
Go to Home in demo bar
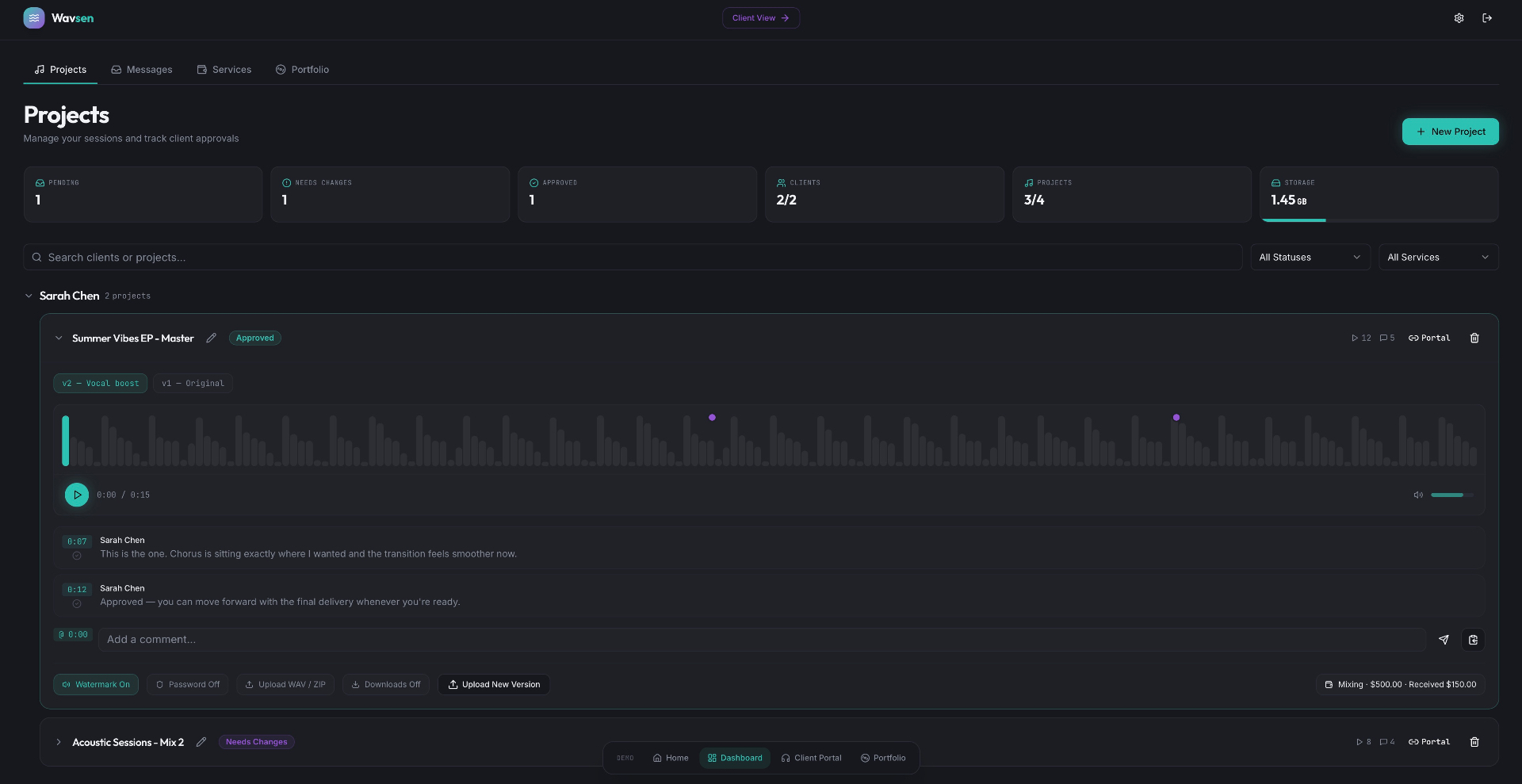pos(671,758)
